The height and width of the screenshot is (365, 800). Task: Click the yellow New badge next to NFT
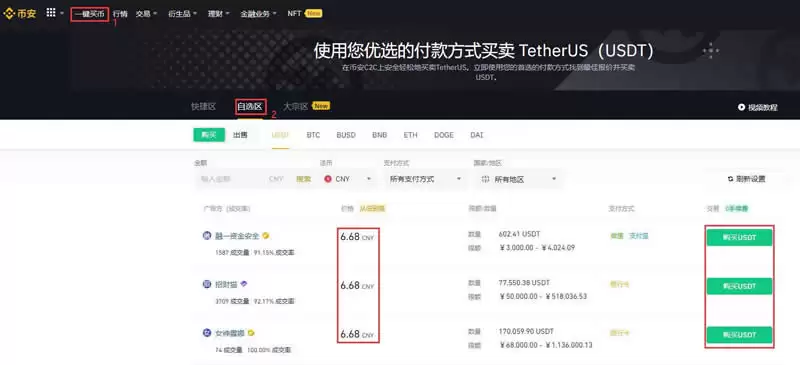pyautogui.click(x=313, y=13)
